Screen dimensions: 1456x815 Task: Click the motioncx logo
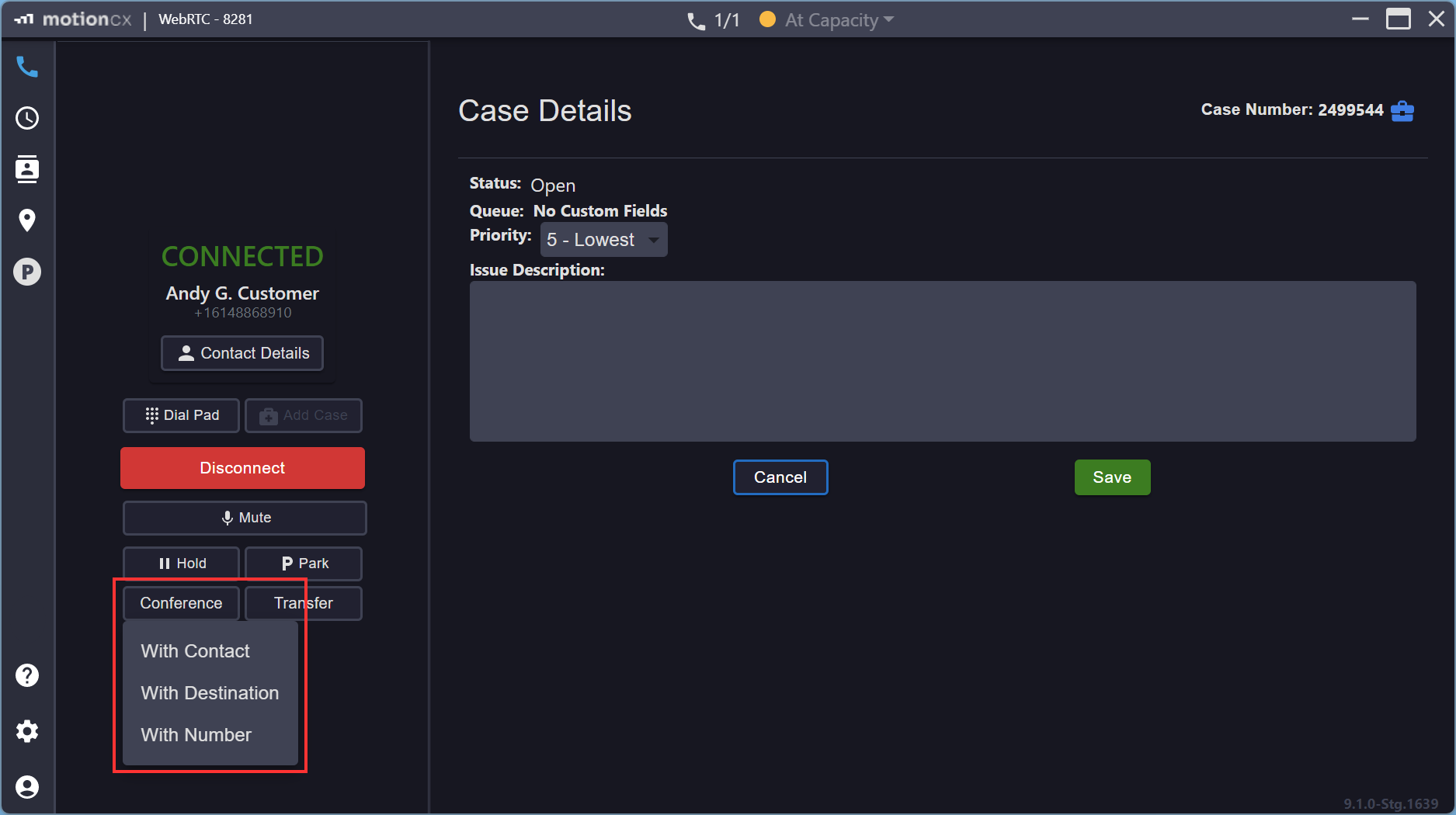(x=72, y=19)
